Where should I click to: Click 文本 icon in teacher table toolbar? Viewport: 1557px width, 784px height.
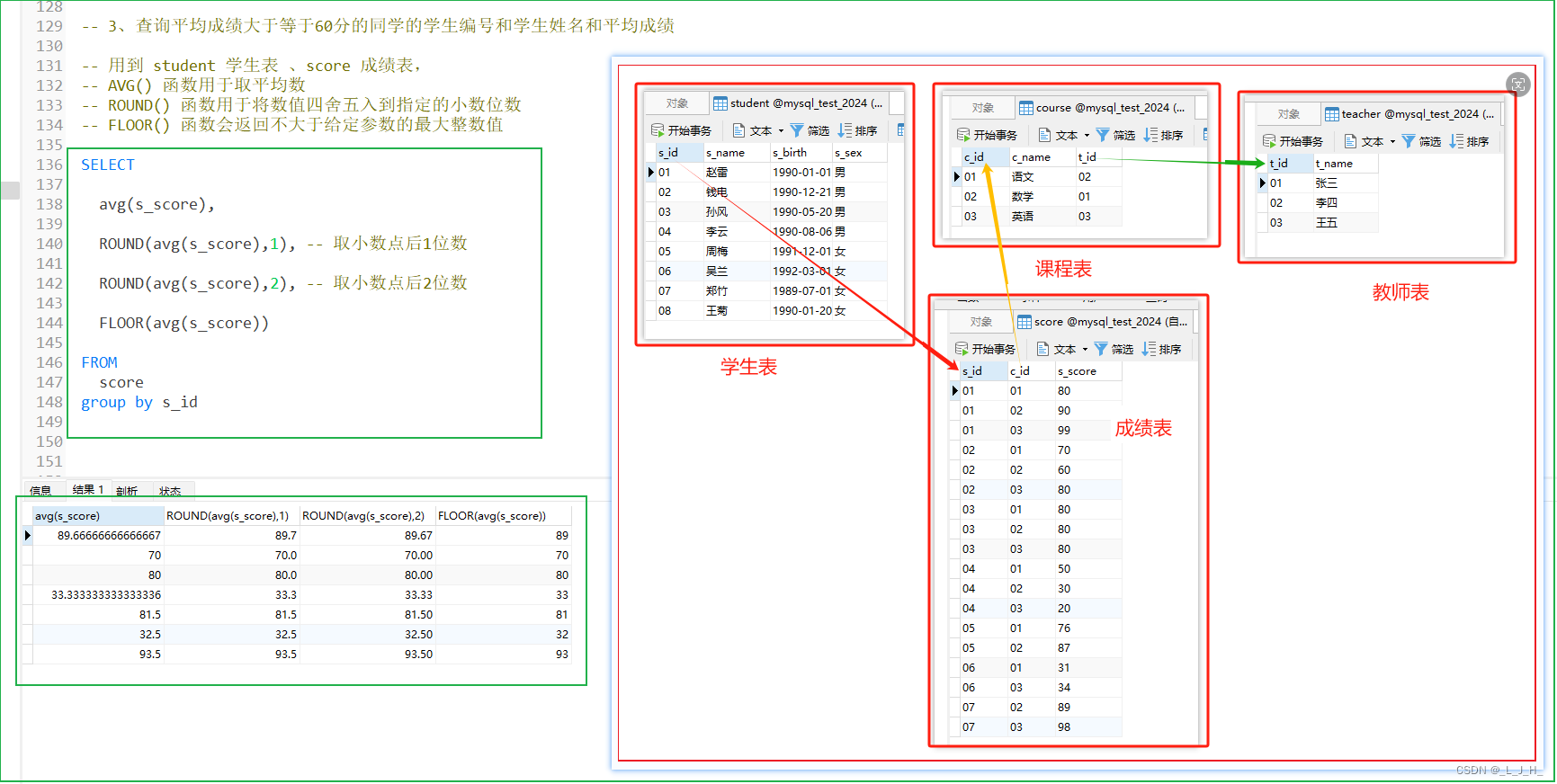pyautogui.click(x=1350, y=141)
